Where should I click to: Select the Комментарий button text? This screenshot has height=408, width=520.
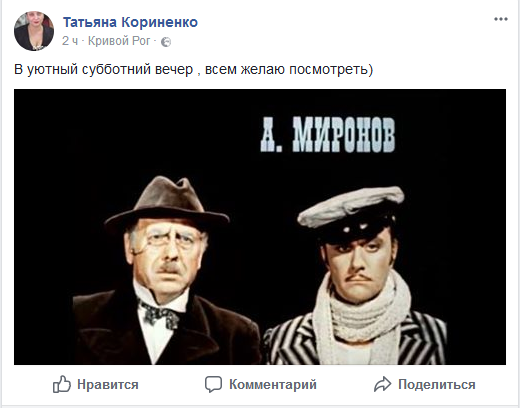[x=273, y=384]
